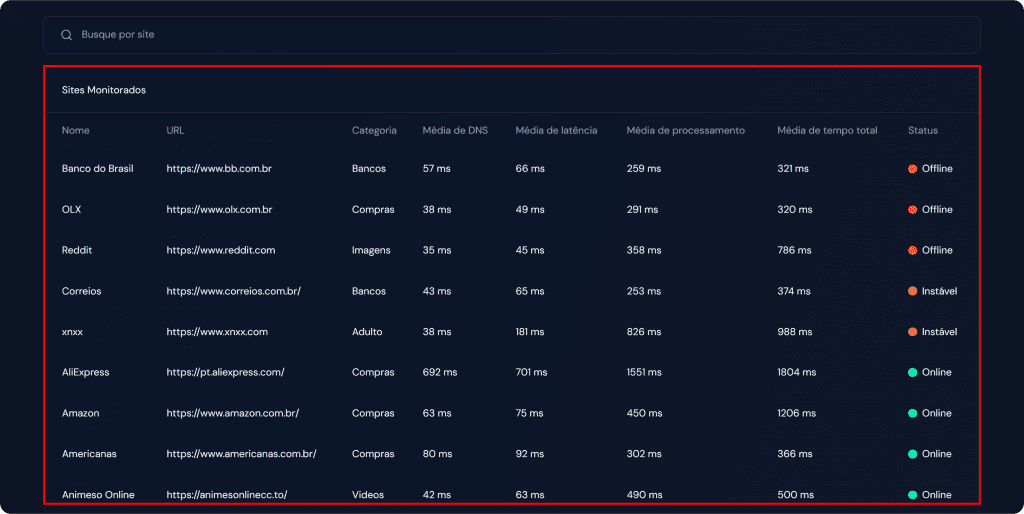This screenshot has width=1024, height=514.
Task: Select the Correios name cell
Action: click(x=82, y=291)
